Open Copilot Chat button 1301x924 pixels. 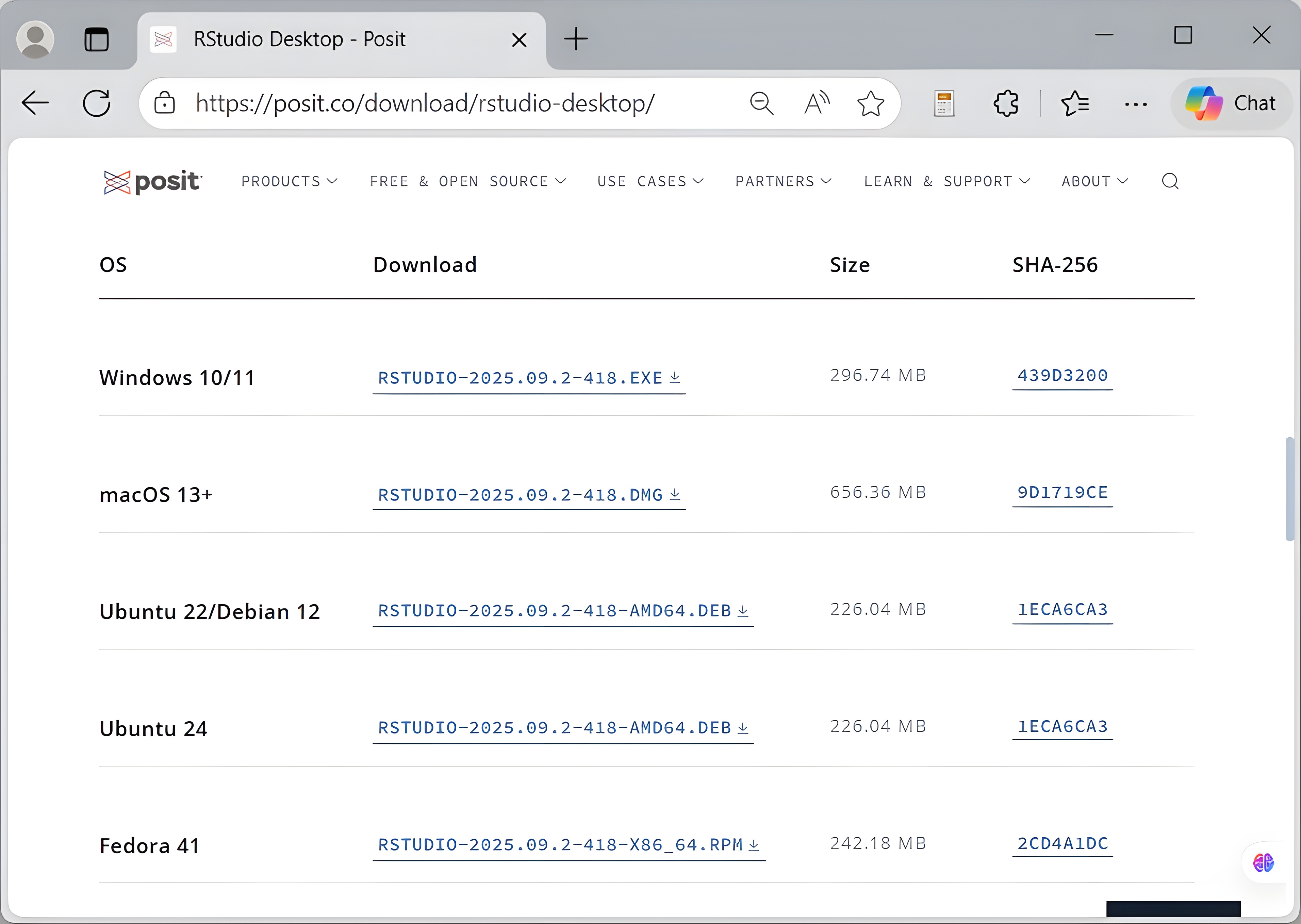pyautogui.click(x=1231, y=103)
